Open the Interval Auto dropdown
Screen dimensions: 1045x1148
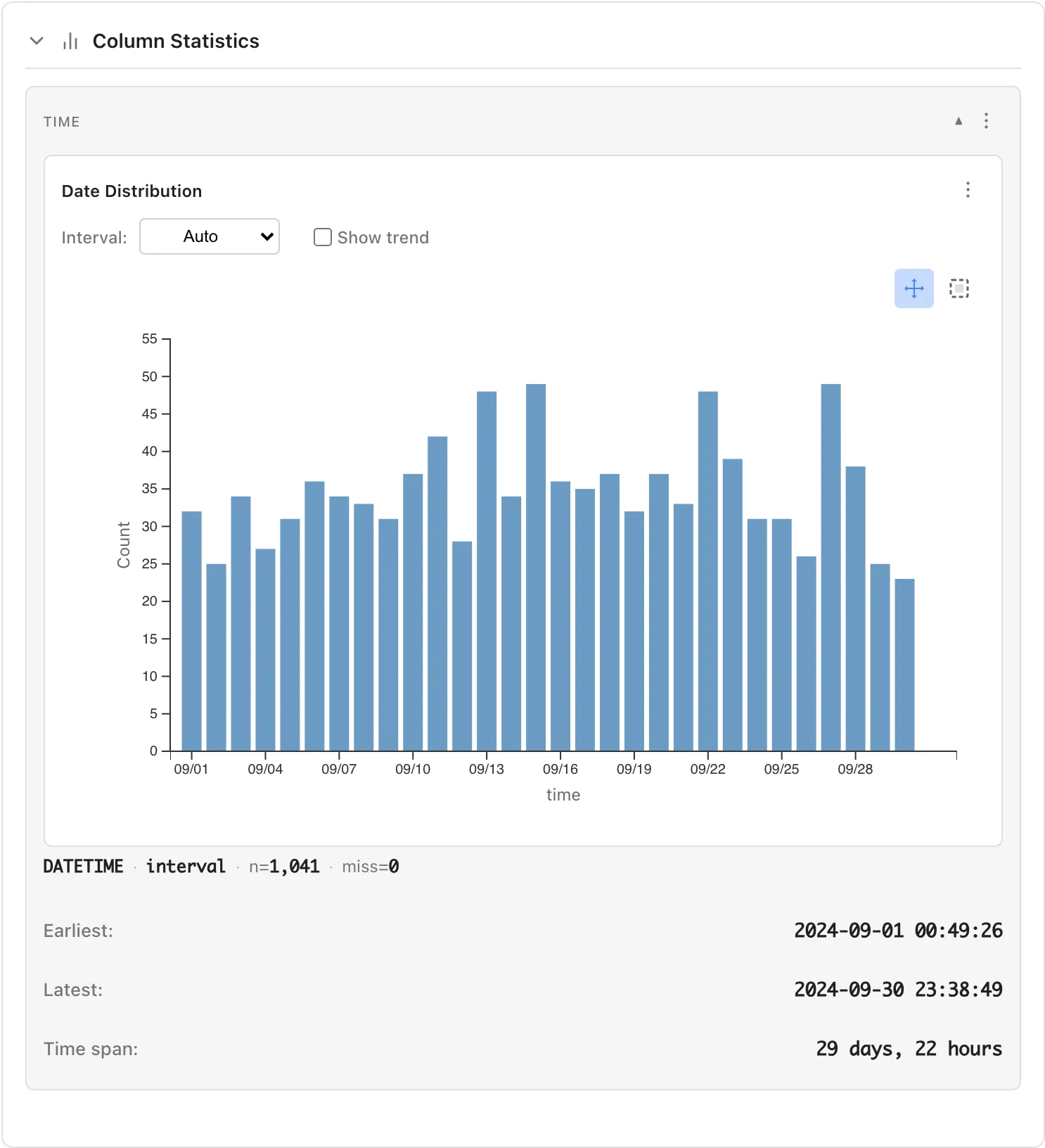tap(210, 236)
